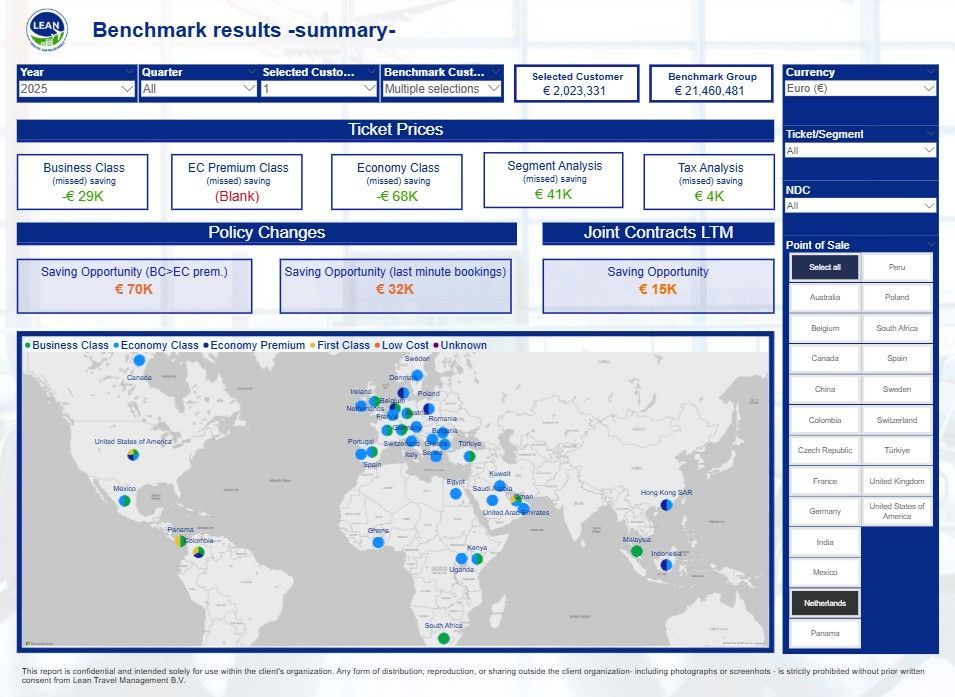Viewport: 955px width, 697px height.
Task: Click Business Class green legend marker
Action: point(27,345)
